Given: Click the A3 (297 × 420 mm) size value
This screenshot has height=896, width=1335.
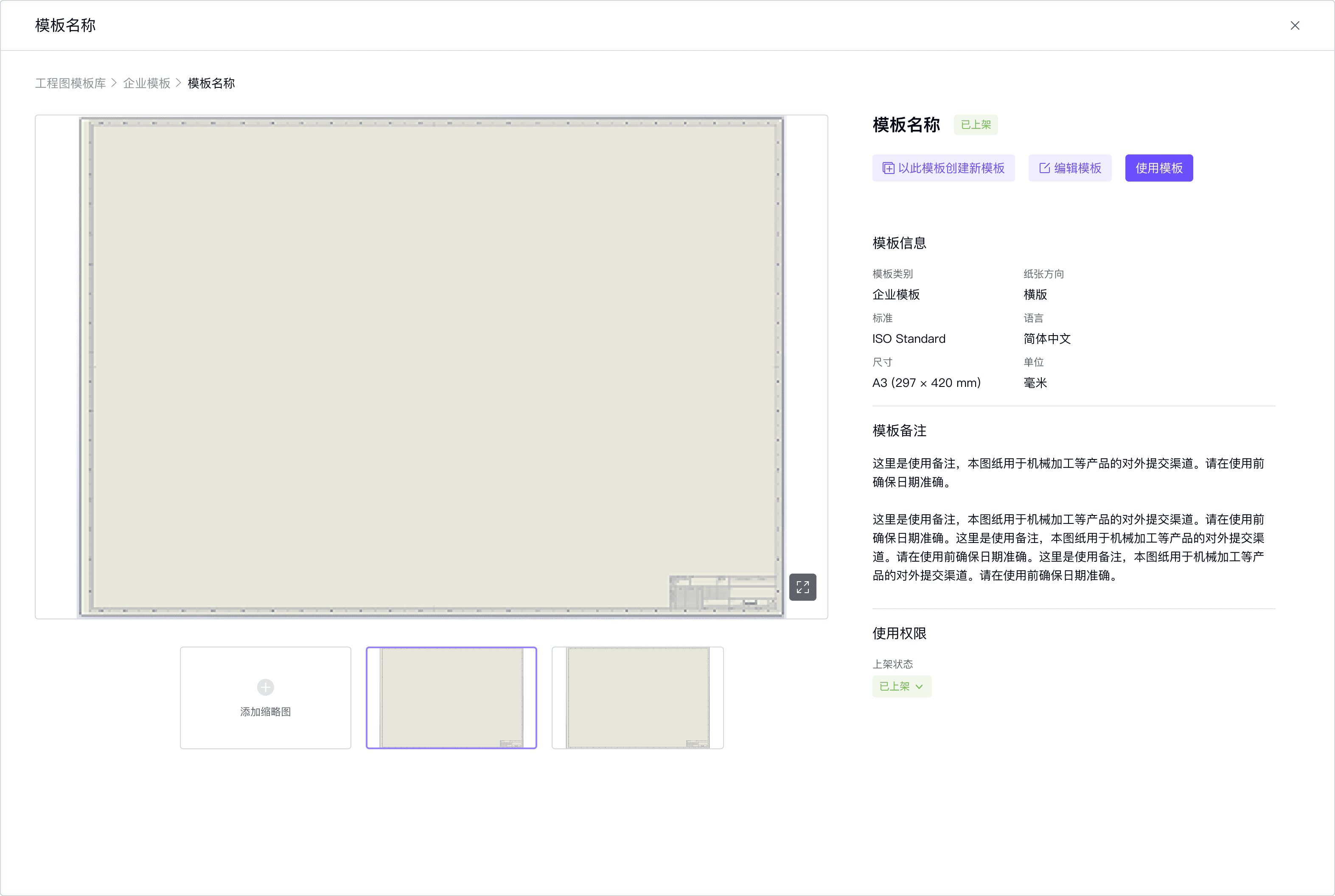Looking at the screenshot, I should click(x=926, y=383).
